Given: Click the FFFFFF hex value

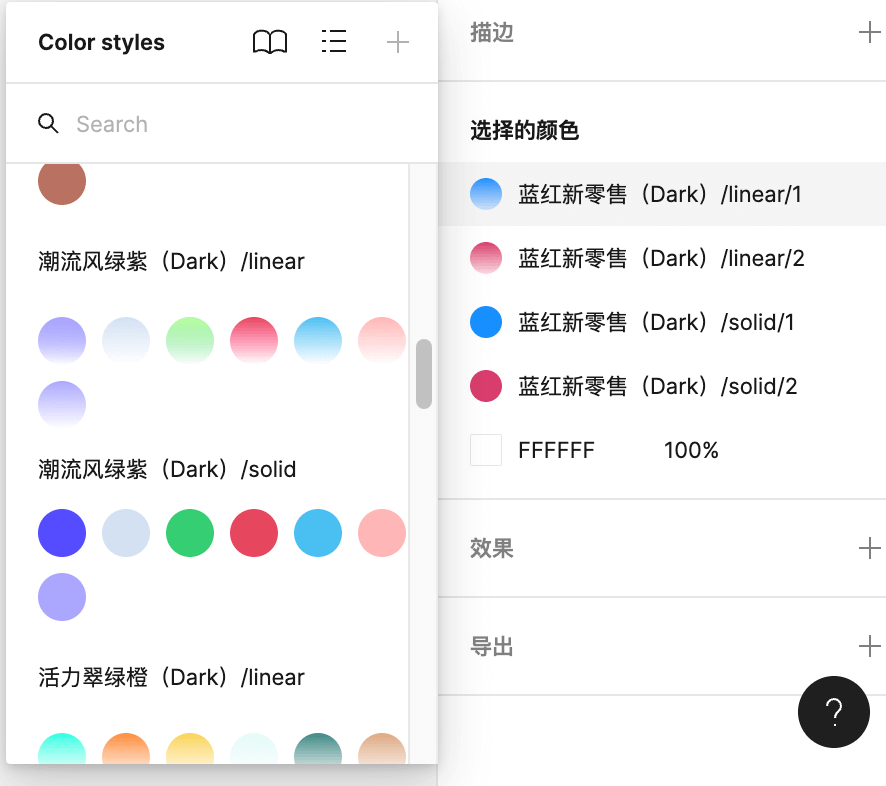Looking at the screenshot, I should (556, 450).
